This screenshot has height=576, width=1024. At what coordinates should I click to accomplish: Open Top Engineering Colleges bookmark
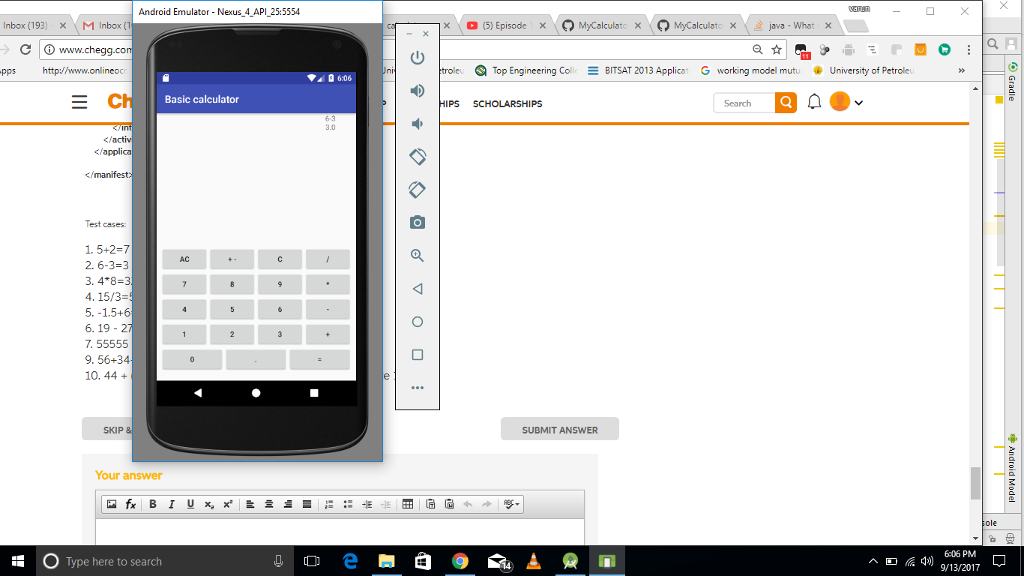(x=526, y=71)
